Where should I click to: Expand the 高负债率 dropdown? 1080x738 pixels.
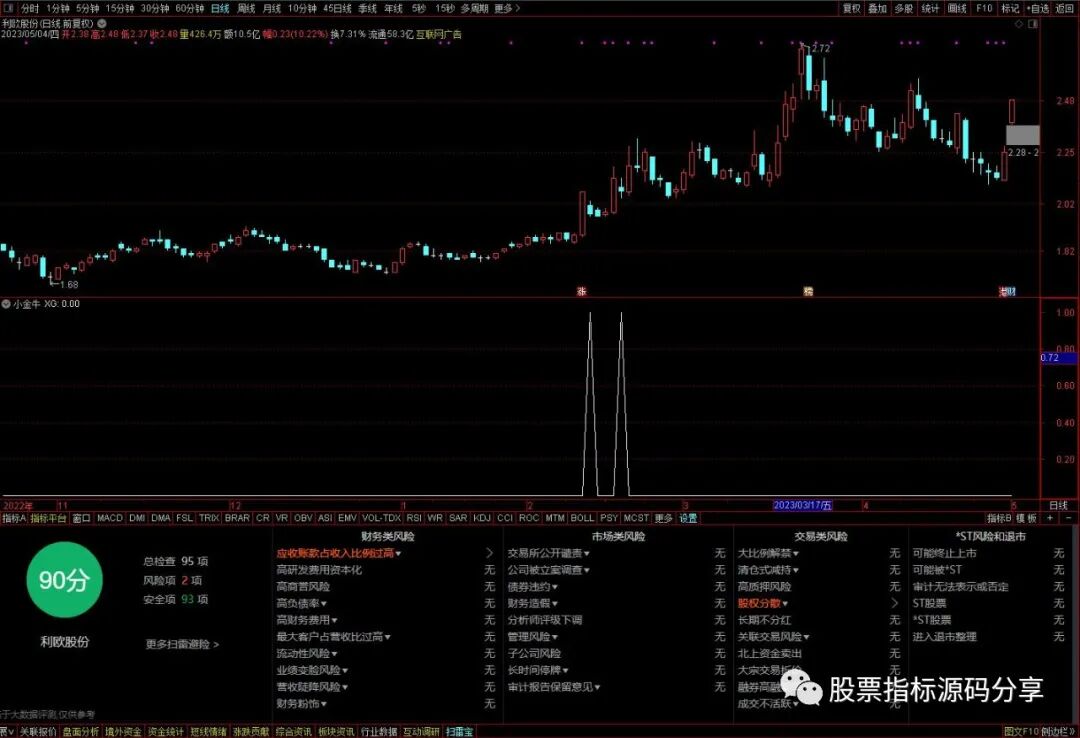(x=302, y=604)
